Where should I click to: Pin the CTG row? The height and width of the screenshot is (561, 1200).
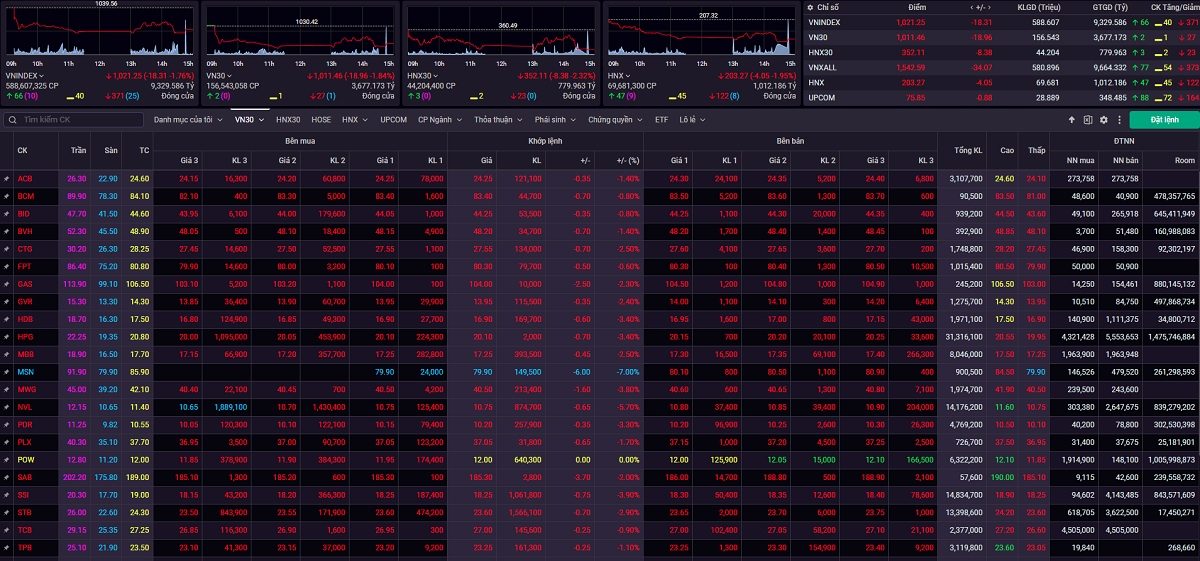6,248
